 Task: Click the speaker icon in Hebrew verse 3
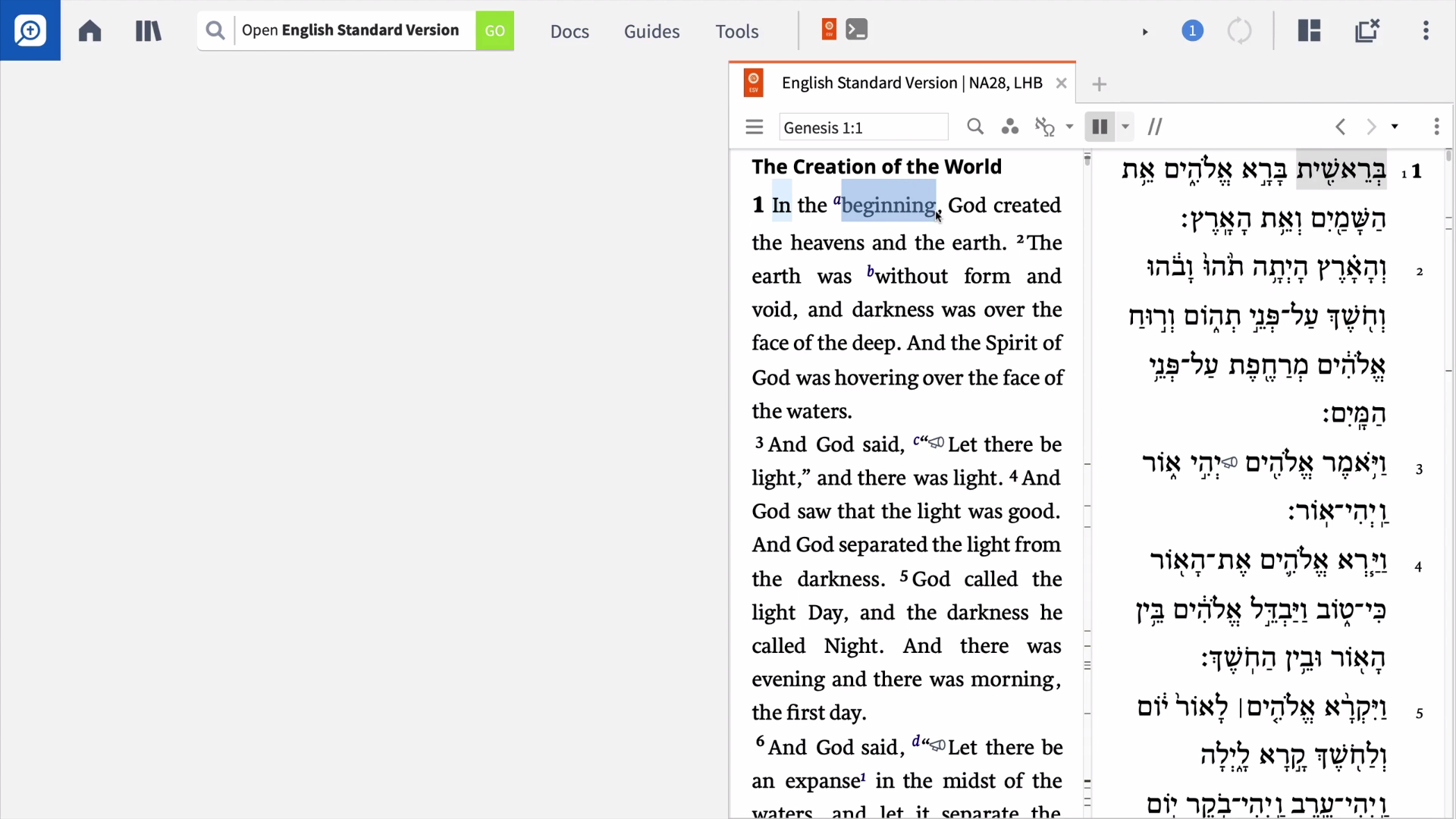point(1230,461)
